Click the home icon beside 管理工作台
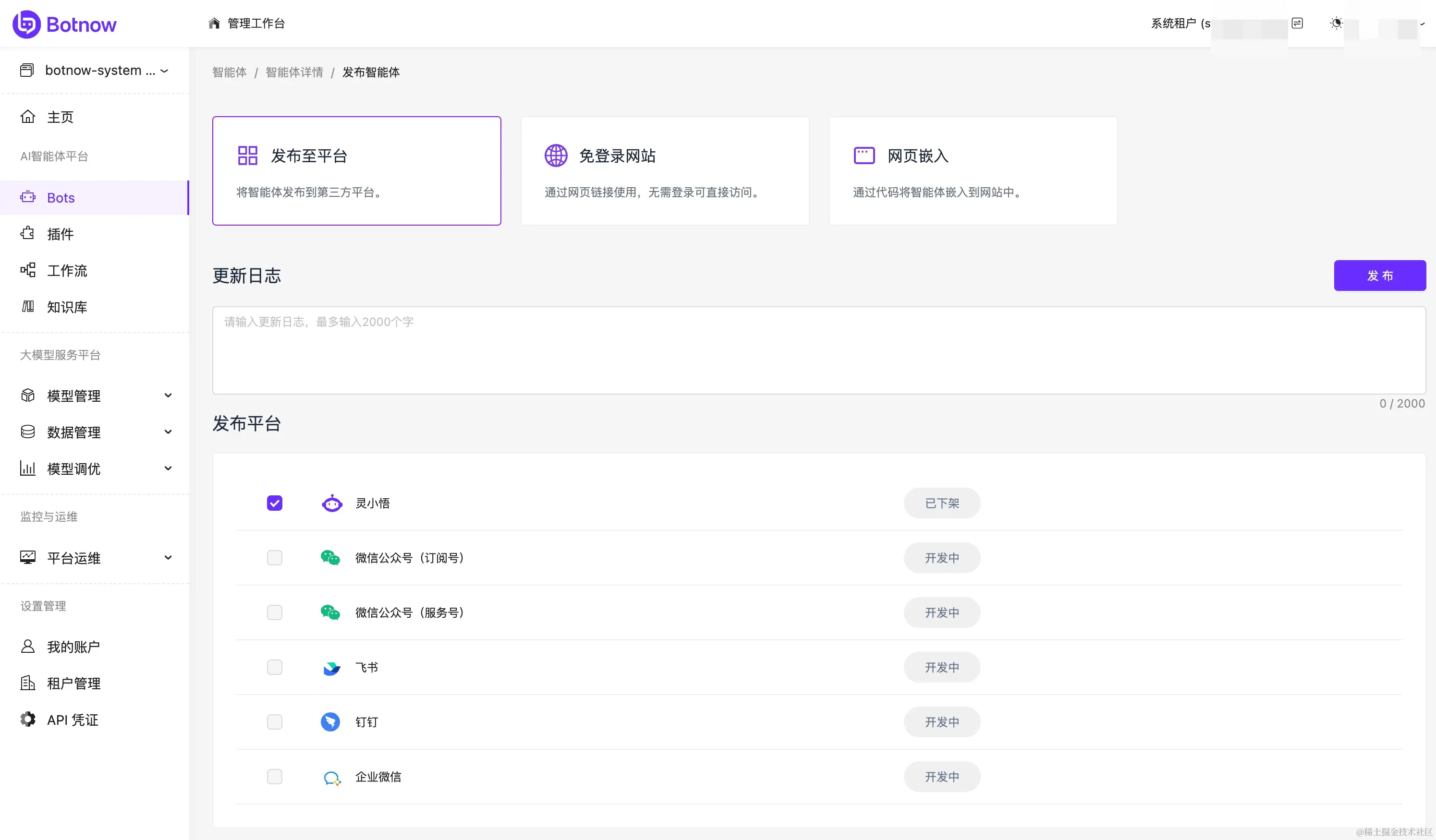This screenshot has width=1436, height=840. pos(214,24)
